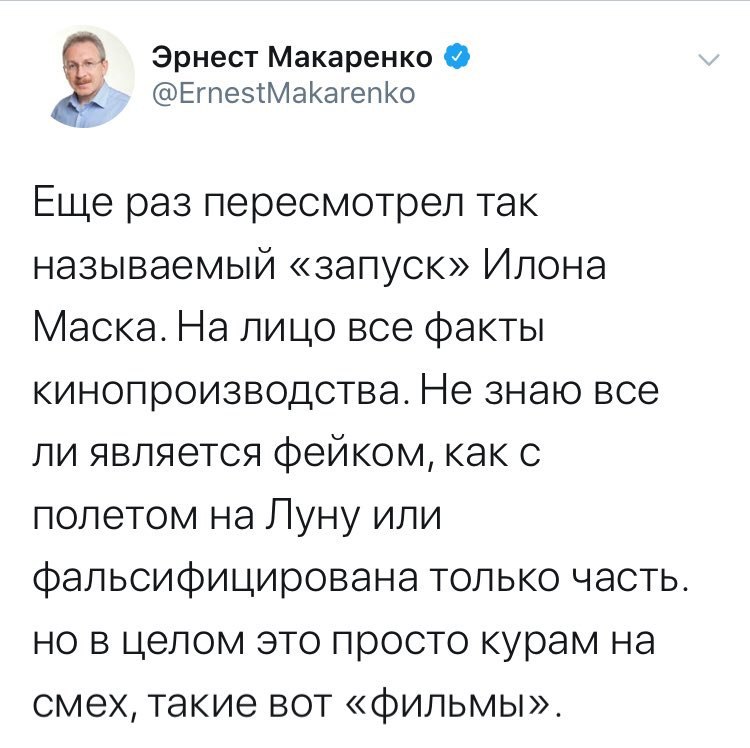The width and height of the screenshot is (750, 748).
Task: Open the display name Эрнест Макаренко
Action: tap(292, 57)
